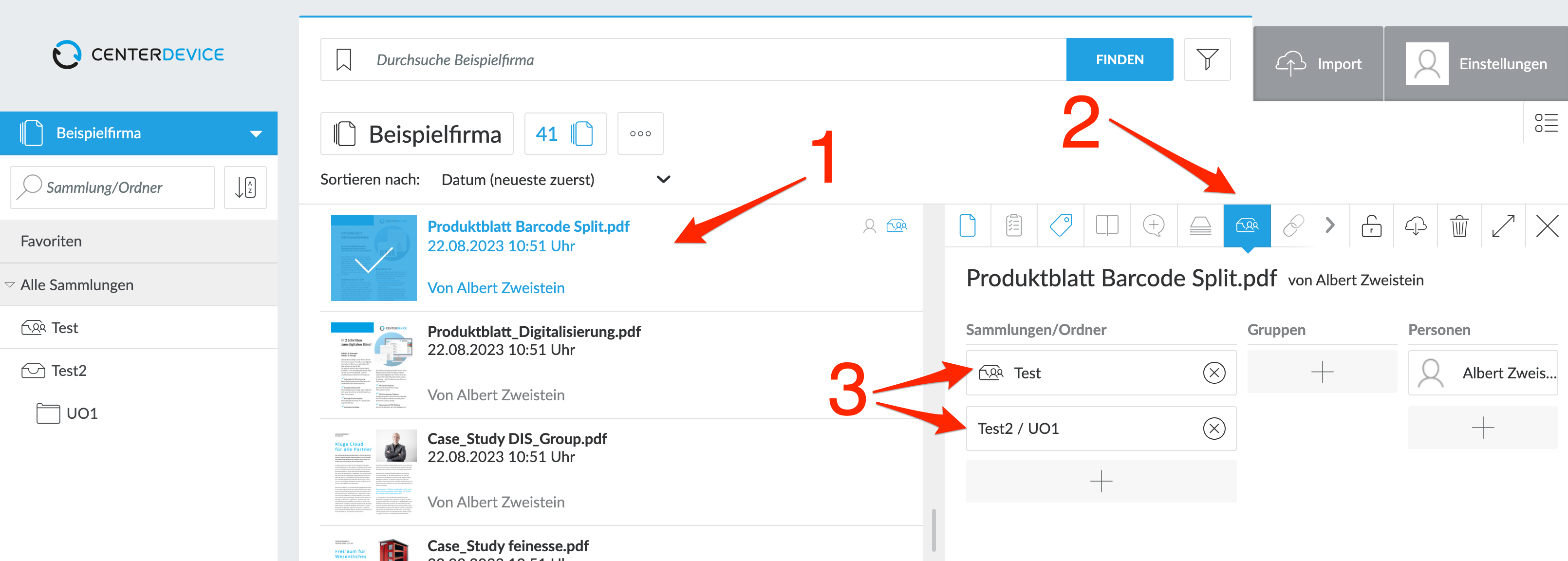This screenshot has height=561, width=1568.
Task: Delete the document with the trash icon
Action: click(1460, 226)
